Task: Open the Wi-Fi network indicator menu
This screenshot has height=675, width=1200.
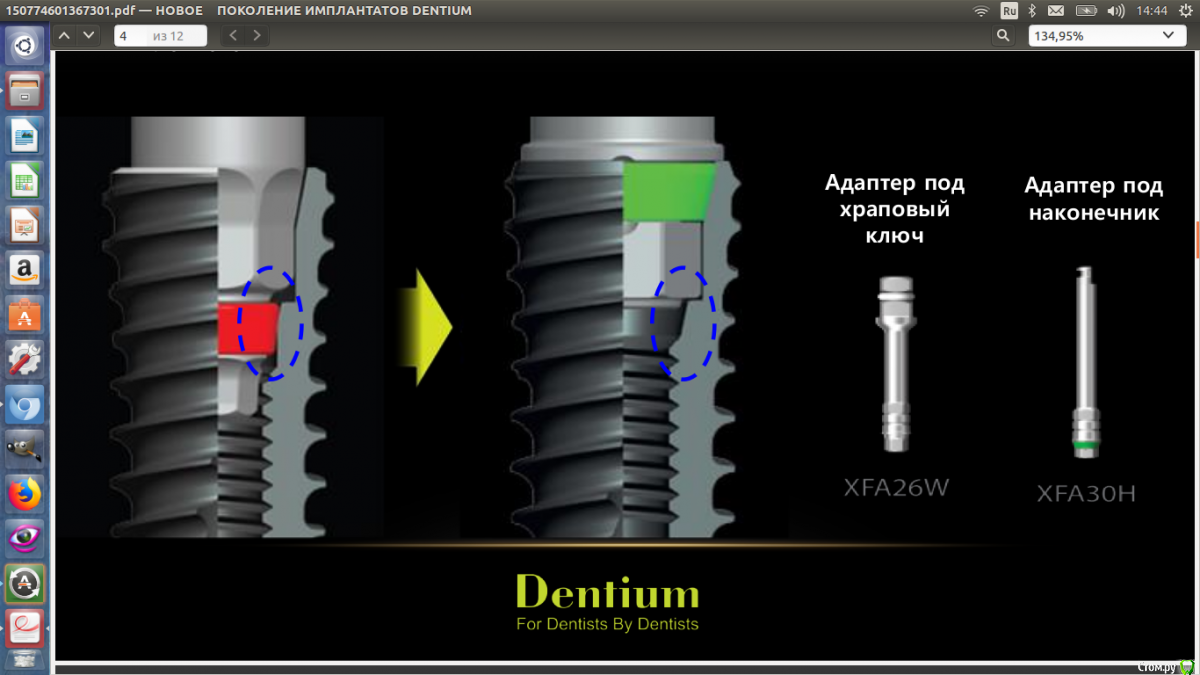Action: pos(981,11)
